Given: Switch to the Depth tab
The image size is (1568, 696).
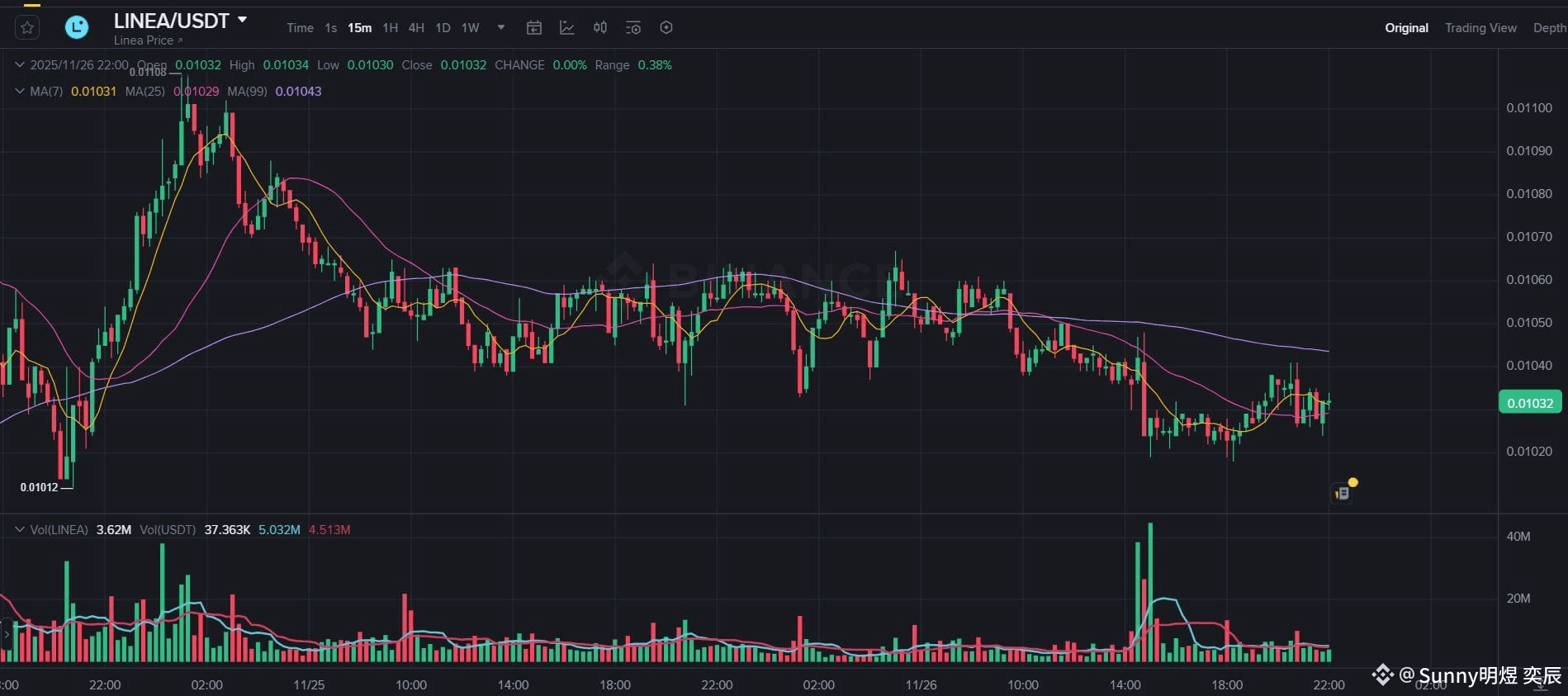Looking at the screenshot, I should point(1549,28).
